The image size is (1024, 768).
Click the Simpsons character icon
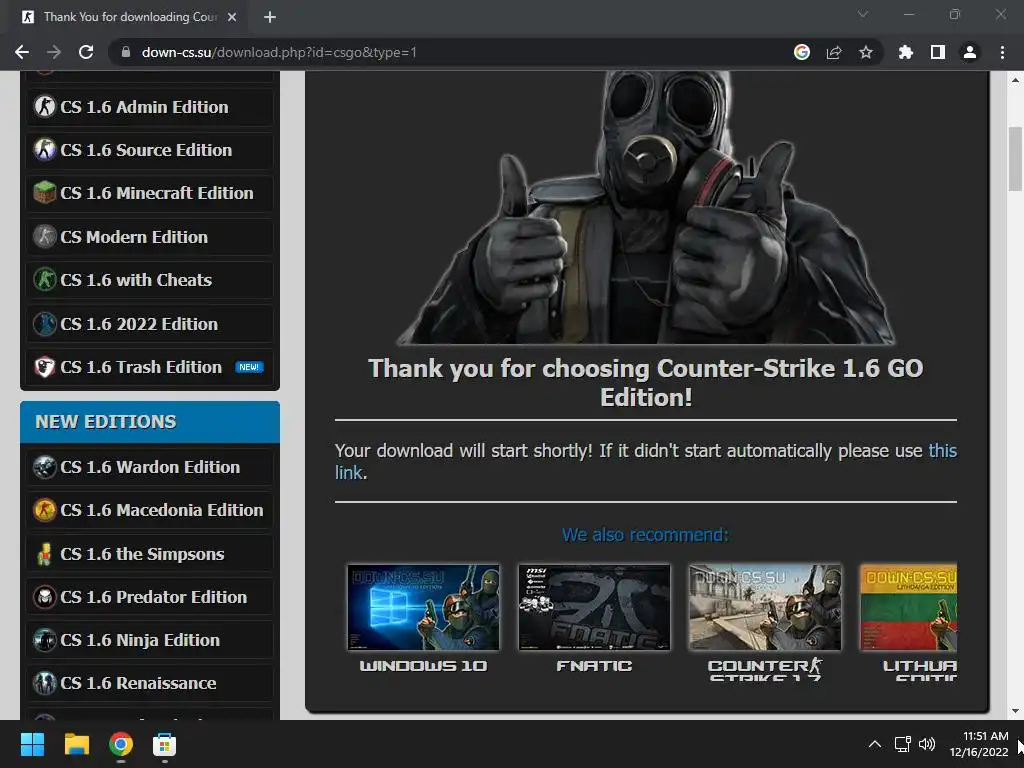click(x=44, y=554)
